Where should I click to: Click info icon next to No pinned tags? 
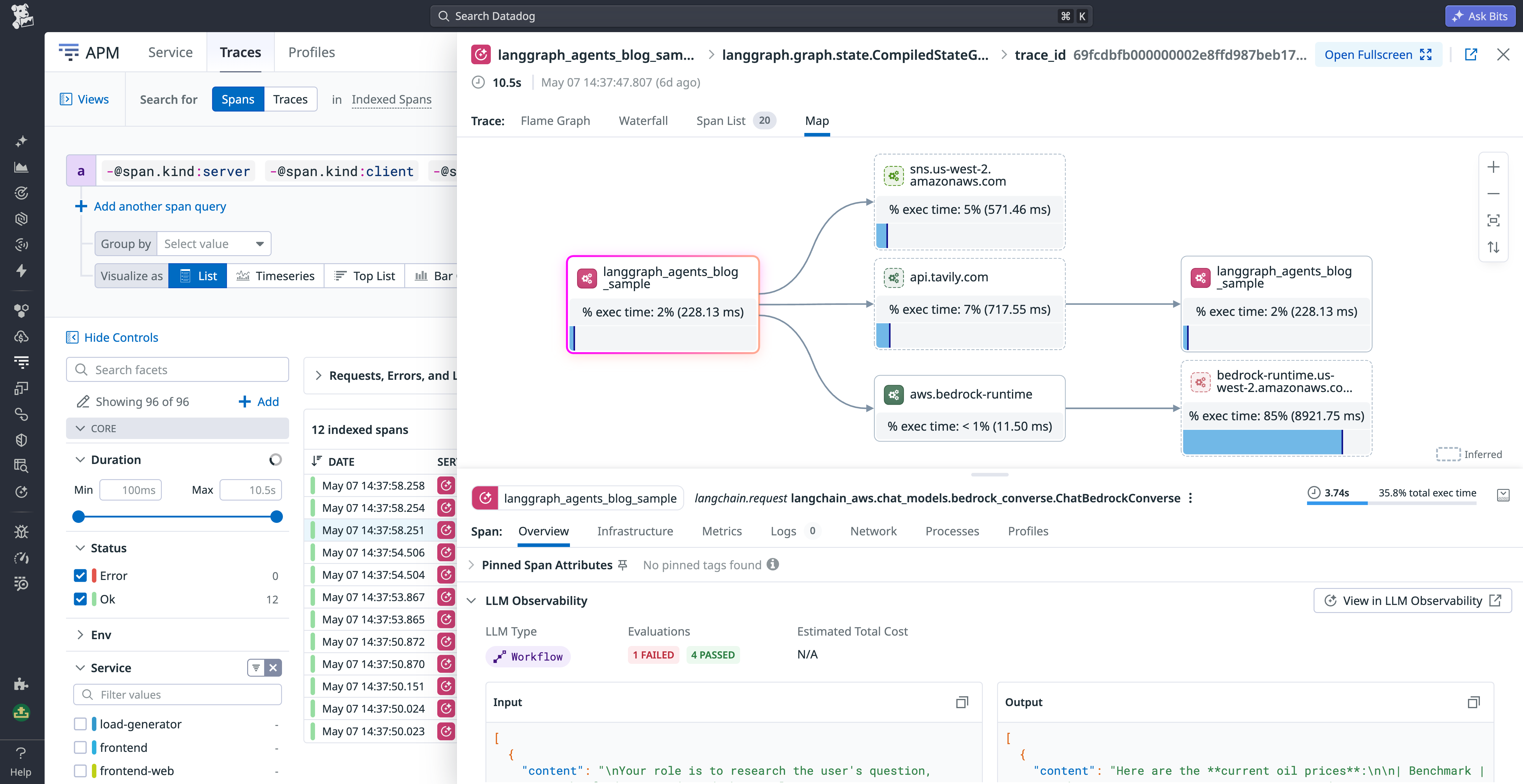tap(772, 564)
